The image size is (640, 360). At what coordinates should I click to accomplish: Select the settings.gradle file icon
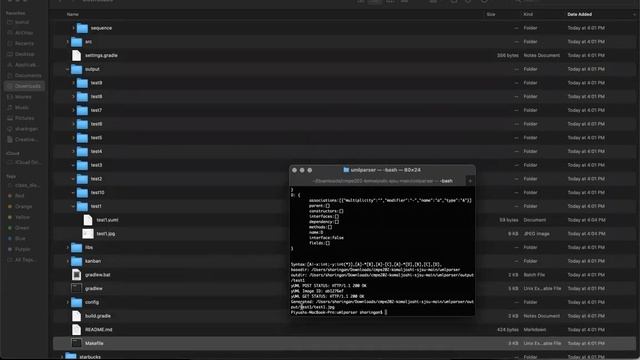click(76, 56)
